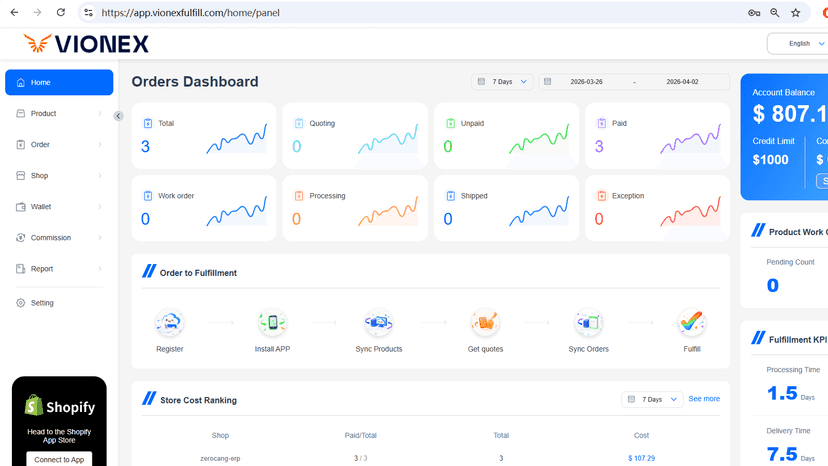Open Store Cost Ranking 7 Days dropdown

[x=652, y=399]
